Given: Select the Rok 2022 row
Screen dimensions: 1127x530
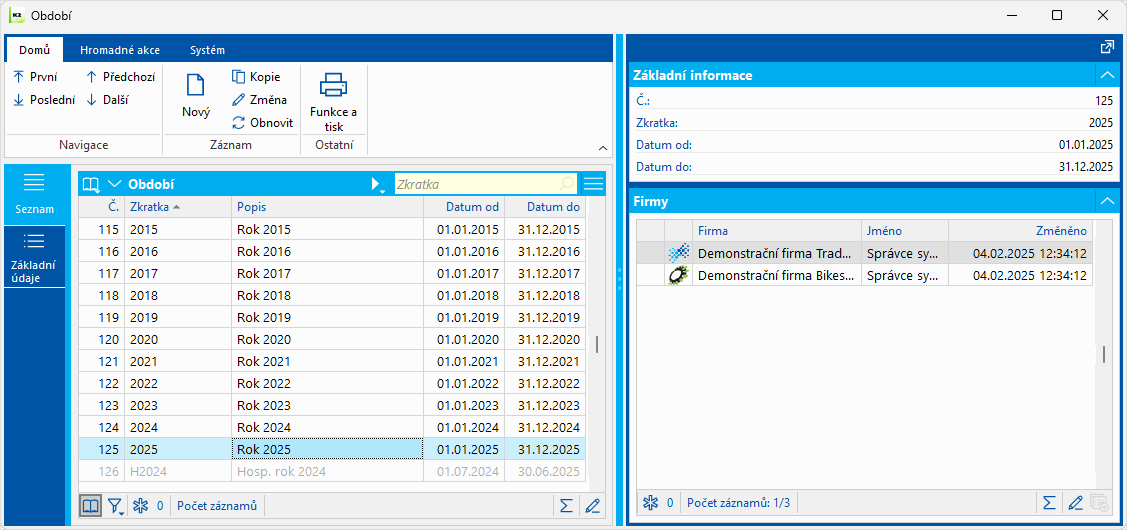Looking at the screenshot, I should (331, 383).
